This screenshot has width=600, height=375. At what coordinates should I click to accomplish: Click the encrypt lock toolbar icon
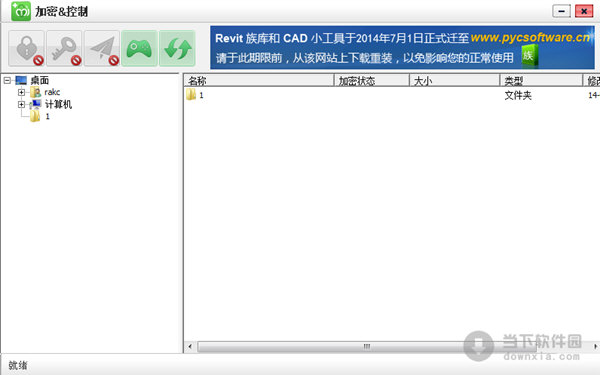click(26, 49)
